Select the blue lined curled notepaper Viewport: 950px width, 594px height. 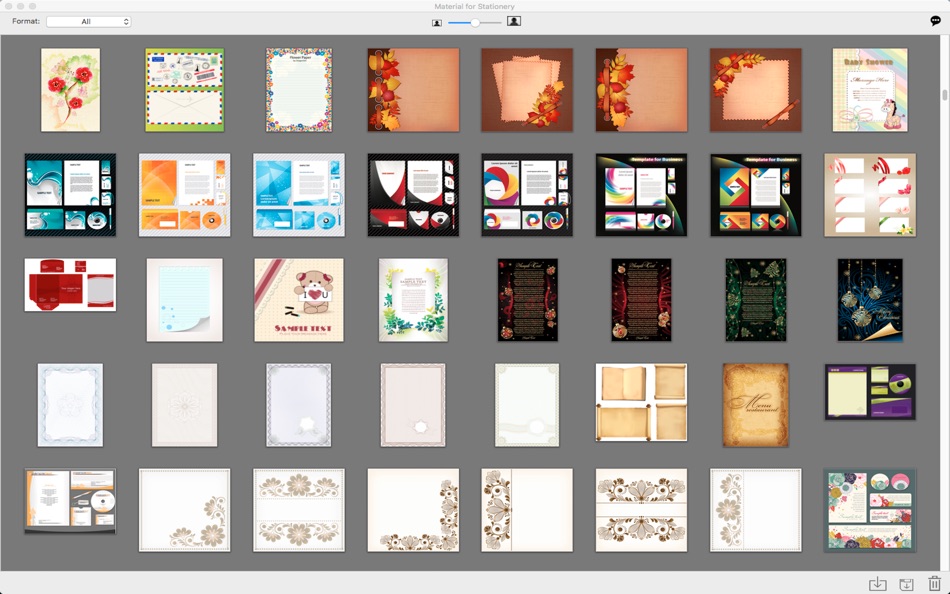coord(185,300)
